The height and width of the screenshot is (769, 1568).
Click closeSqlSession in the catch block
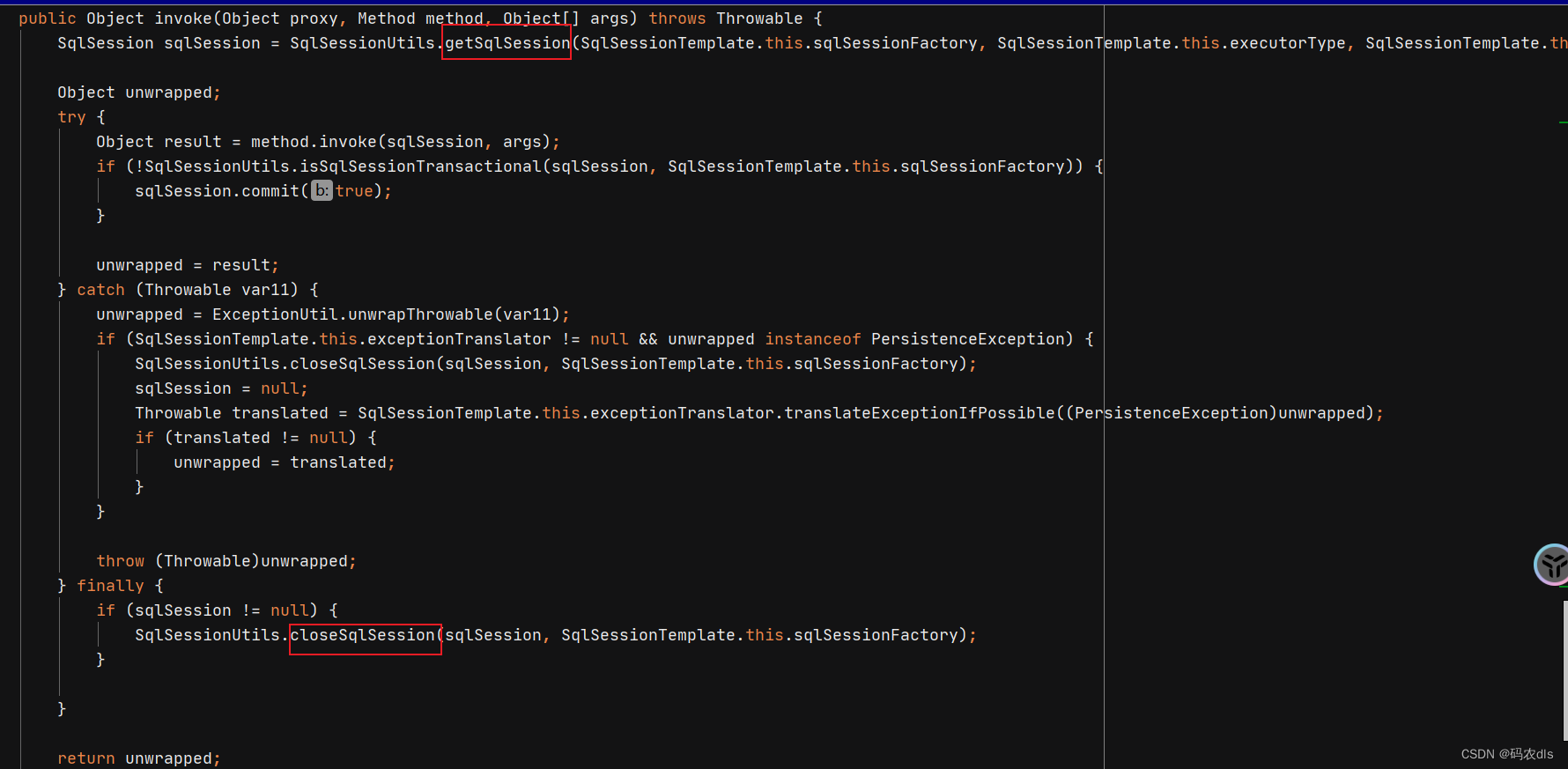pyautogui.click(x=363, y=364)
